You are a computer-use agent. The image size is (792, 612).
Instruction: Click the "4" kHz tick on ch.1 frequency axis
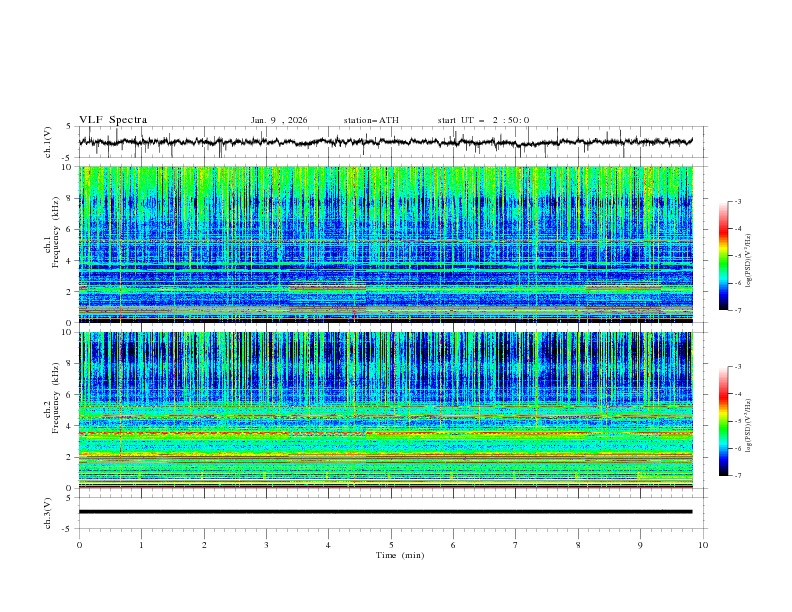(x=71, y=261)
